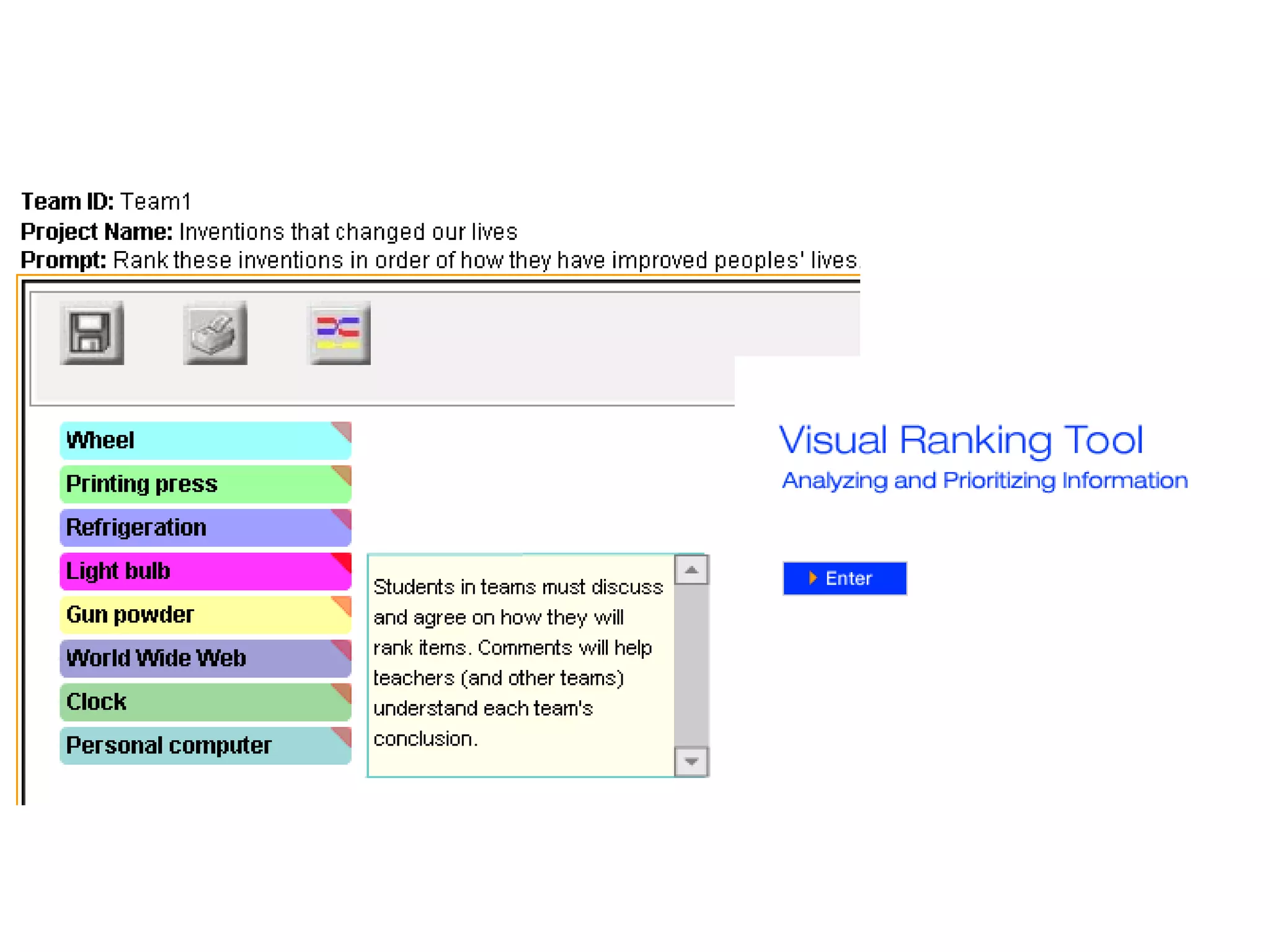The height and width of the screenshot is (952, 1270).
Task: Select the Light bulb ranking bar
Action: coord(198,571)
